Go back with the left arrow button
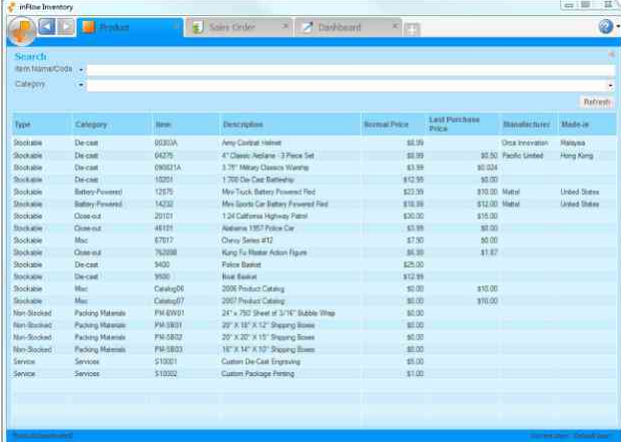The width and height of the screenshot is (621, 445). click(x=47, y=27)
